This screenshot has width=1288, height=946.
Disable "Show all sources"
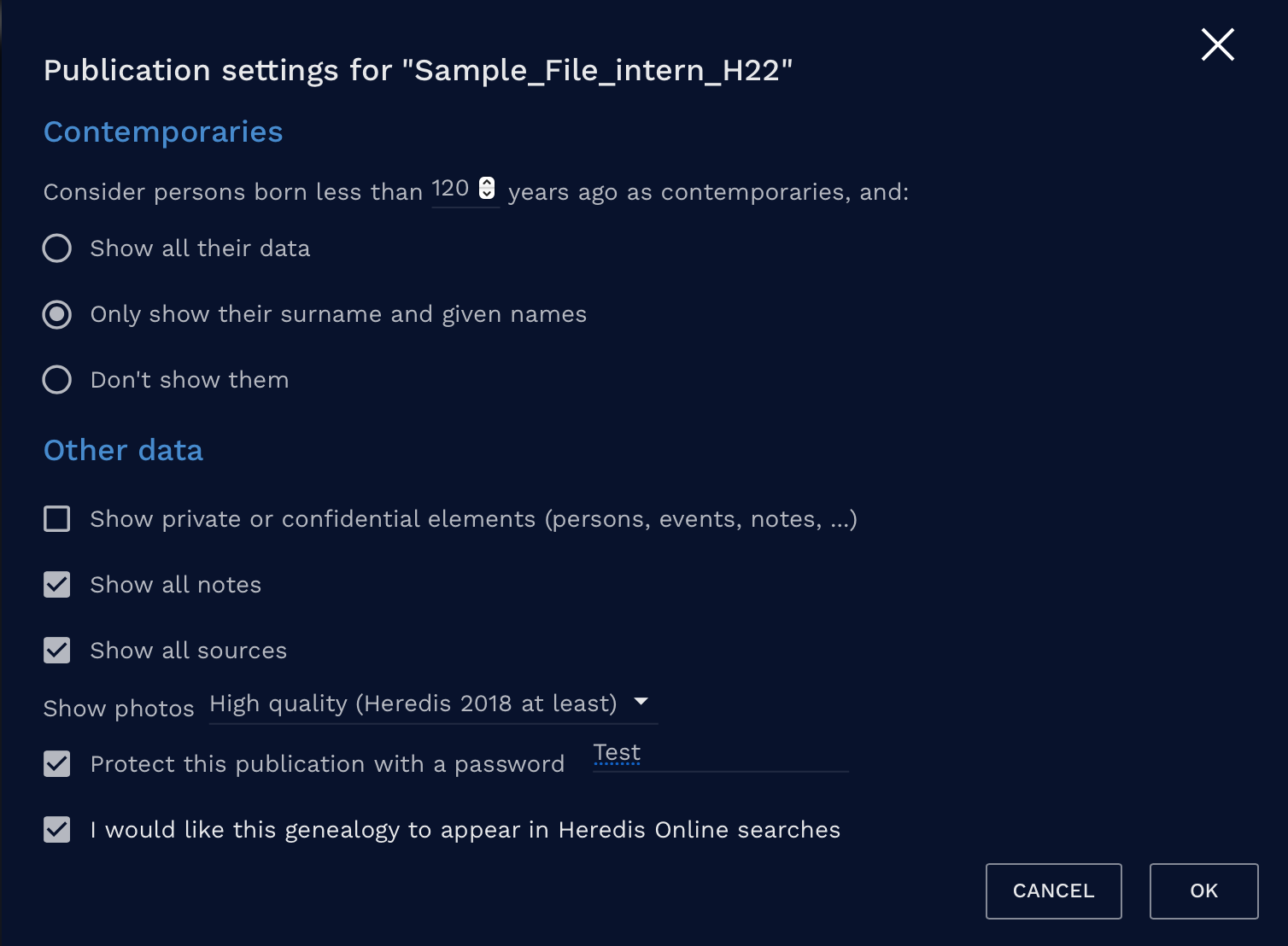(56, 650)
